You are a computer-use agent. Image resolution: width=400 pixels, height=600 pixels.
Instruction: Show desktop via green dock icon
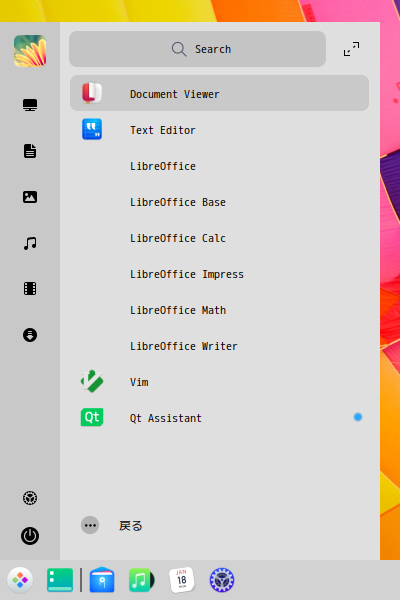pyautogui.click(x=60, y=580)
